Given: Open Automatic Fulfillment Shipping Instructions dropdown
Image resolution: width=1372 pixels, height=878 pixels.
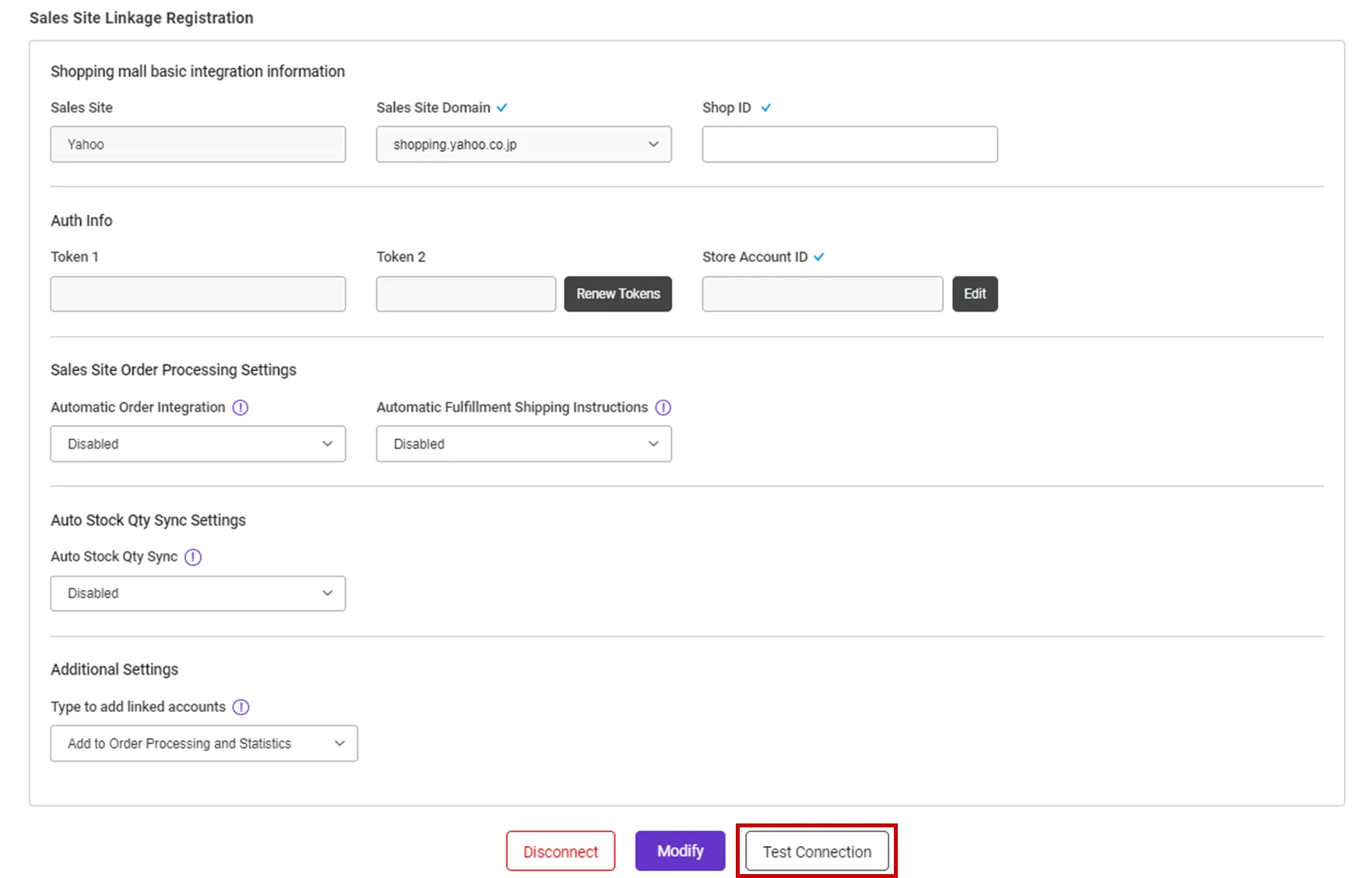Looking at the screenshot, I should [x=523, y=444].
